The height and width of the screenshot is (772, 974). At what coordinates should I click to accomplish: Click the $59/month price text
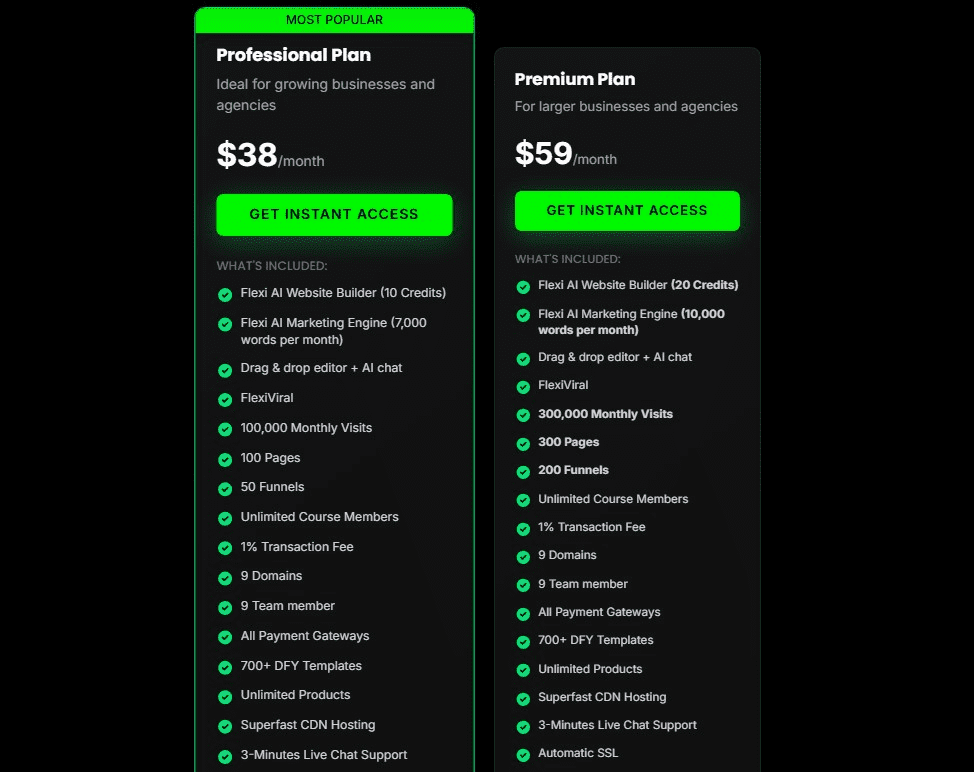point(565,154)
